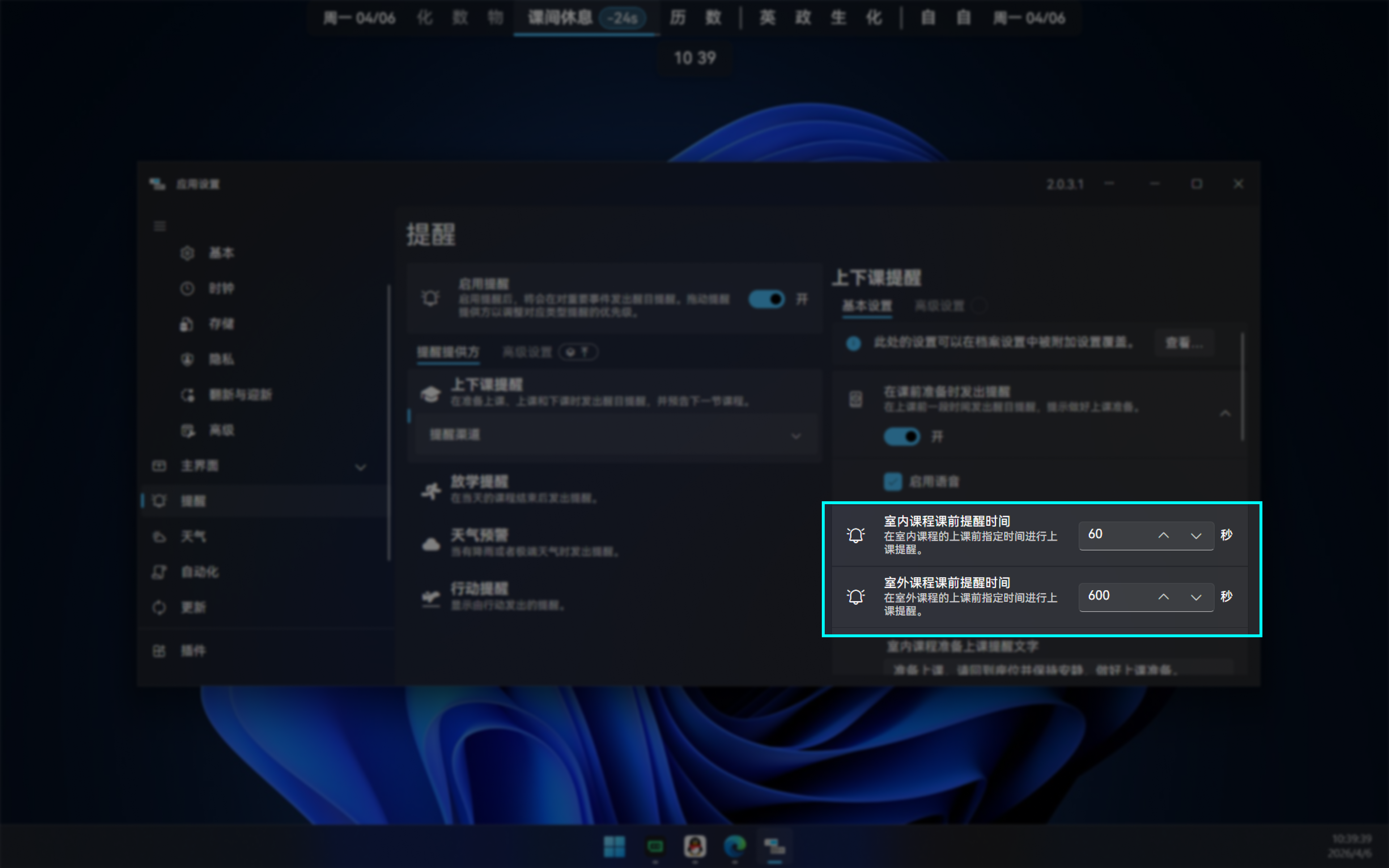This screenshot has height=868, width=1389.
Task: Collapse the 在课前准备时发出提醒 card via its chevron
Action: 1226,413
